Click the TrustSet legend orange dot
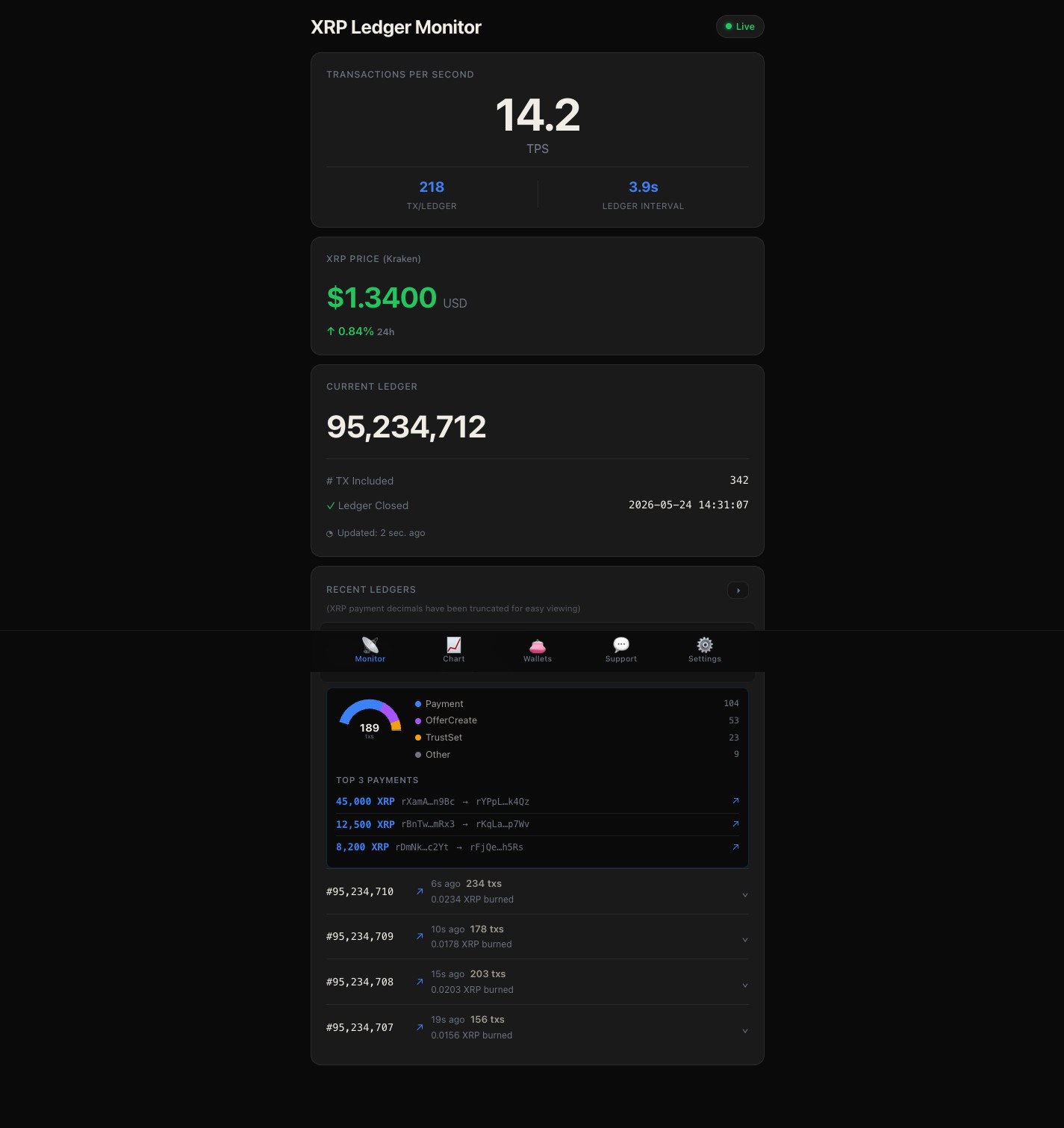Image resolution: width=1064 pixels, height=1128 pixels. [418, 738]
